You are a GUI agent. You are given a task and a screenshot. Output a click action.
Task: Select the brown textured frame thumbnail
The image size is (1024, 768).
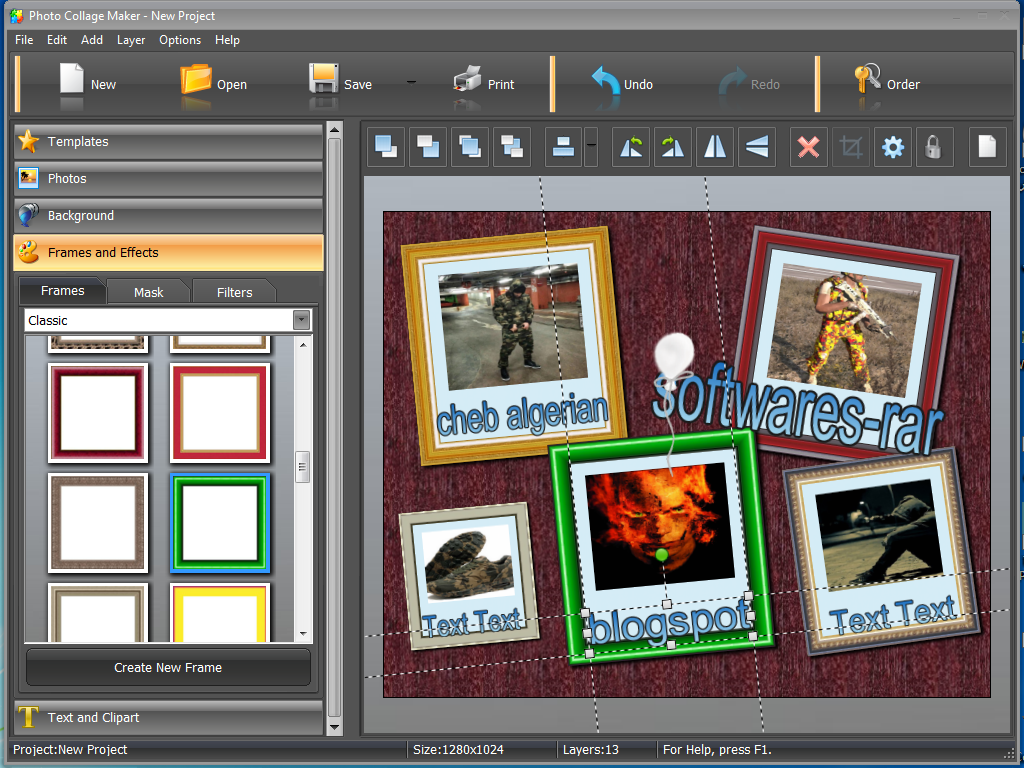98,523
